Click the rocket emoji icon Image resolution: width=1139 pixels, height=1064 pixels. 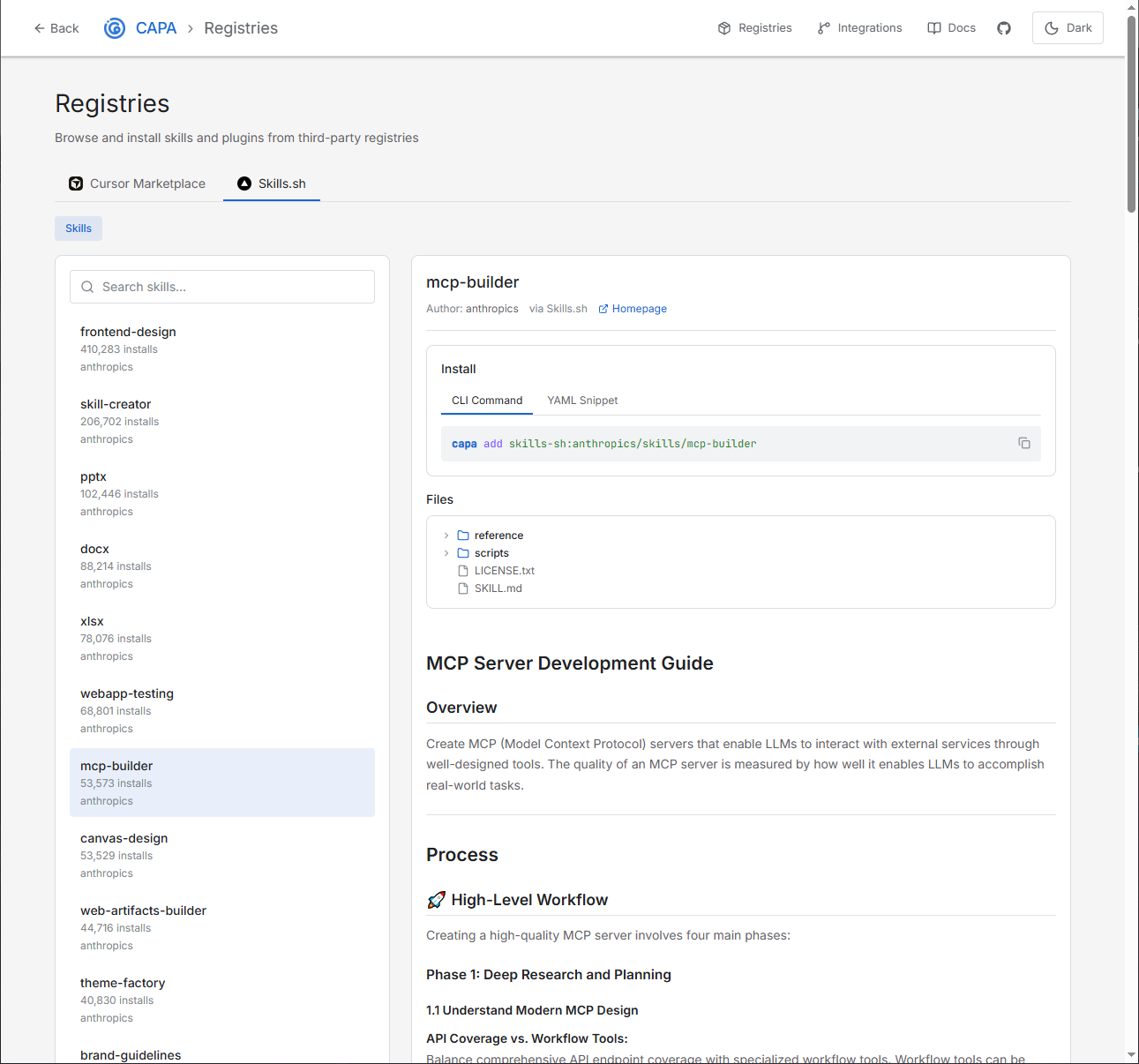click(436, 900)
